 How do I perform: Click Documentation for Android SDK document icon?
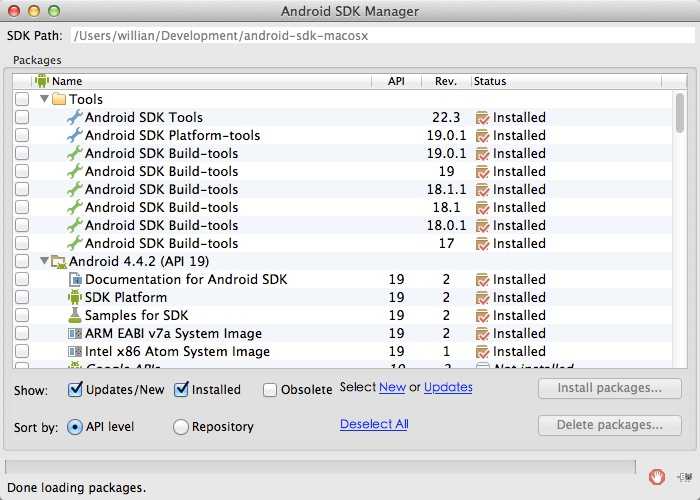click(x=75, y=279)
